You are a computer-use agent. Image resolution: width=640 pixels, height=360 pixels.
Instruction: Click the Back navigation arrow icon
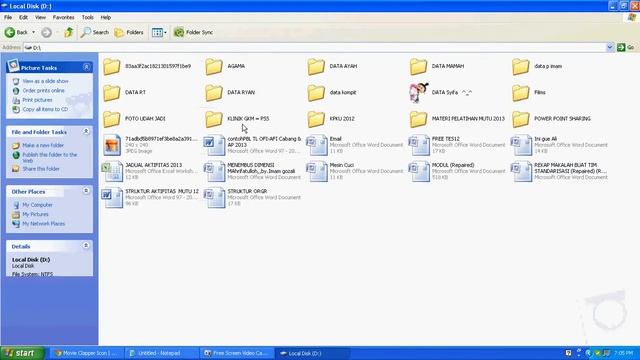pyautogui.click(x=9, y=32)
